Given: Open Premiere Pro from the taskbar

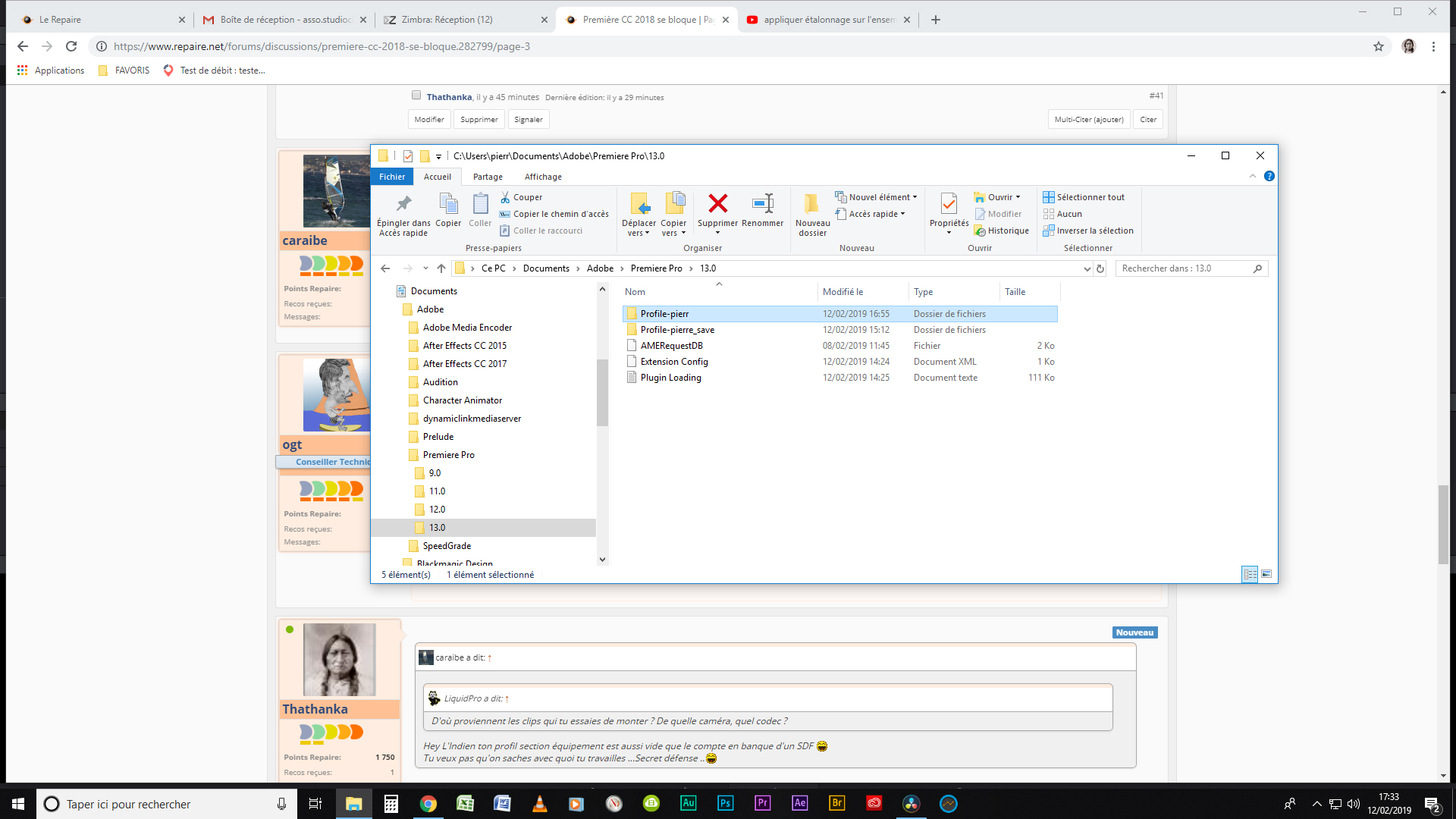Looking at the screenshot, I should point(762,804).
